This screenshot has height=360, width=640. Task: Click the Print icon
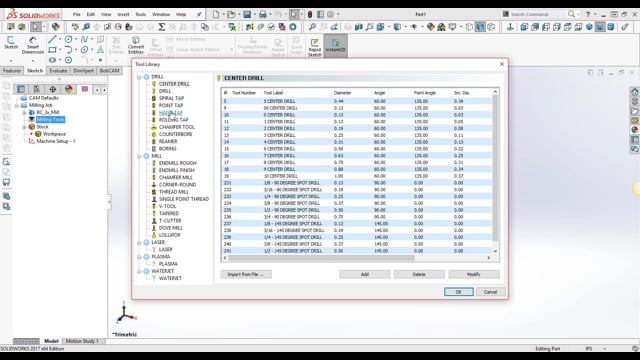click(x=262, y=14)
